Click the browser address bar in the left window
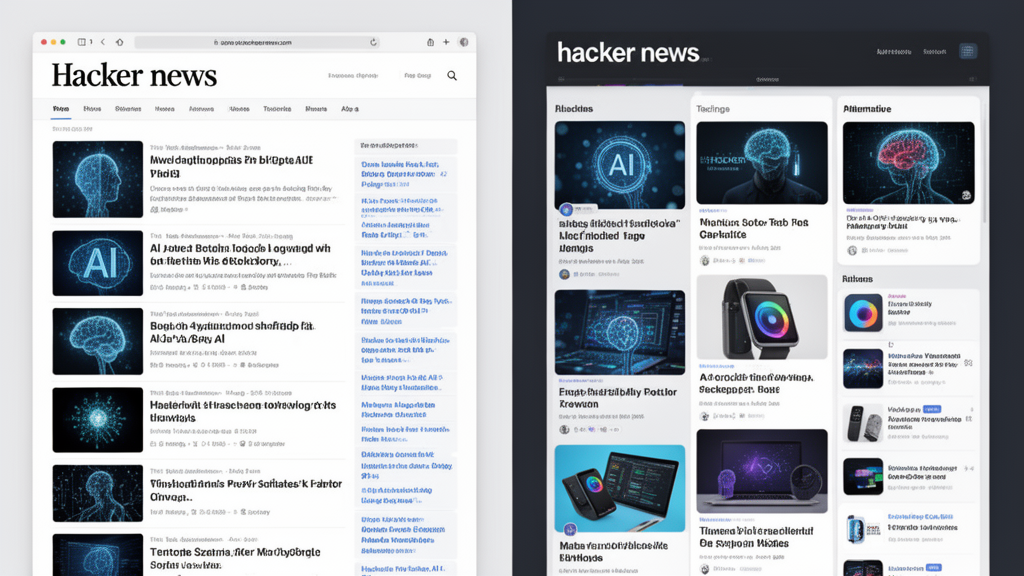 pos(257,42)
